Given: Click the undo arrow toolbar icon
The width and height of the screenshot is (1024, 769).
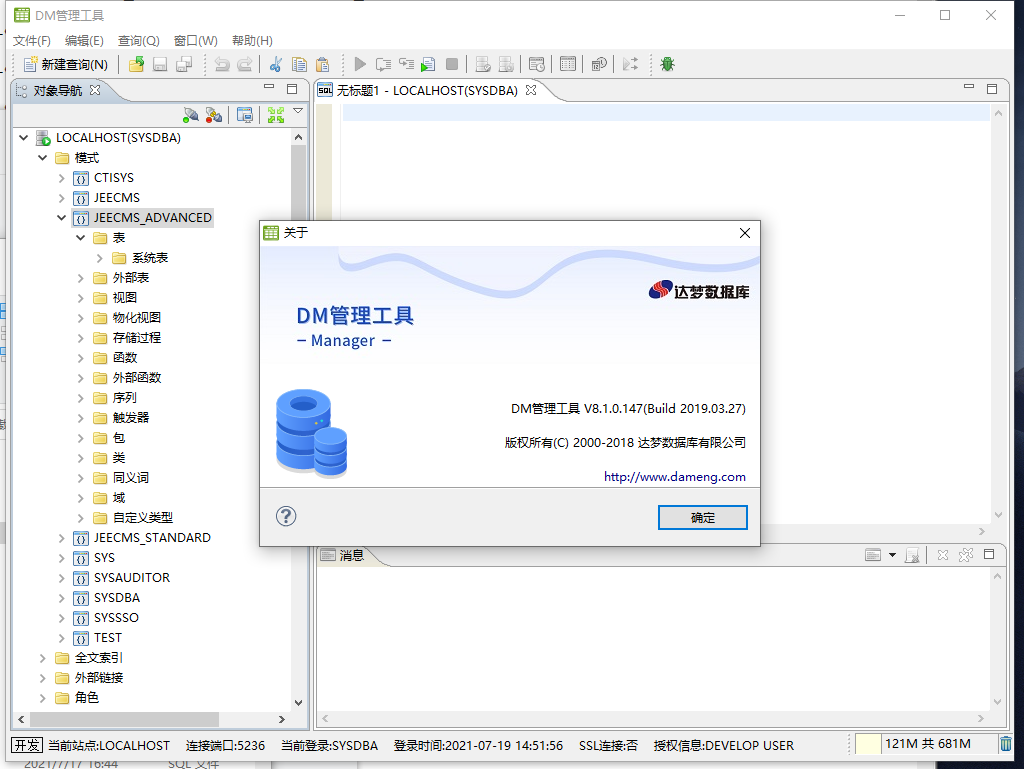Looking at the screenshot, I should click(222, 64).
